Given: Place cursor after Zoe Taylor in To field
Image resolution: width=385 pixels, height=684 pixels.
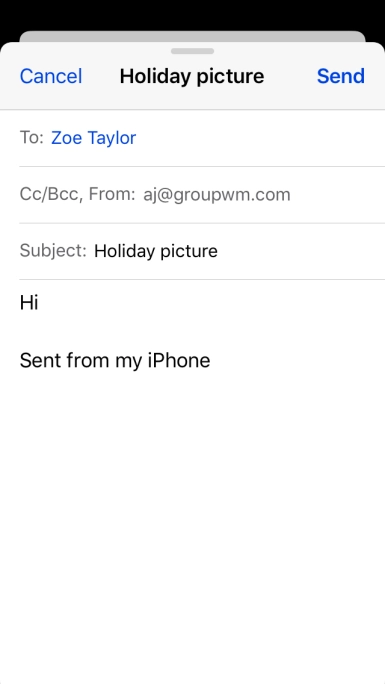Looking at the screenshot, I should 262,138.
